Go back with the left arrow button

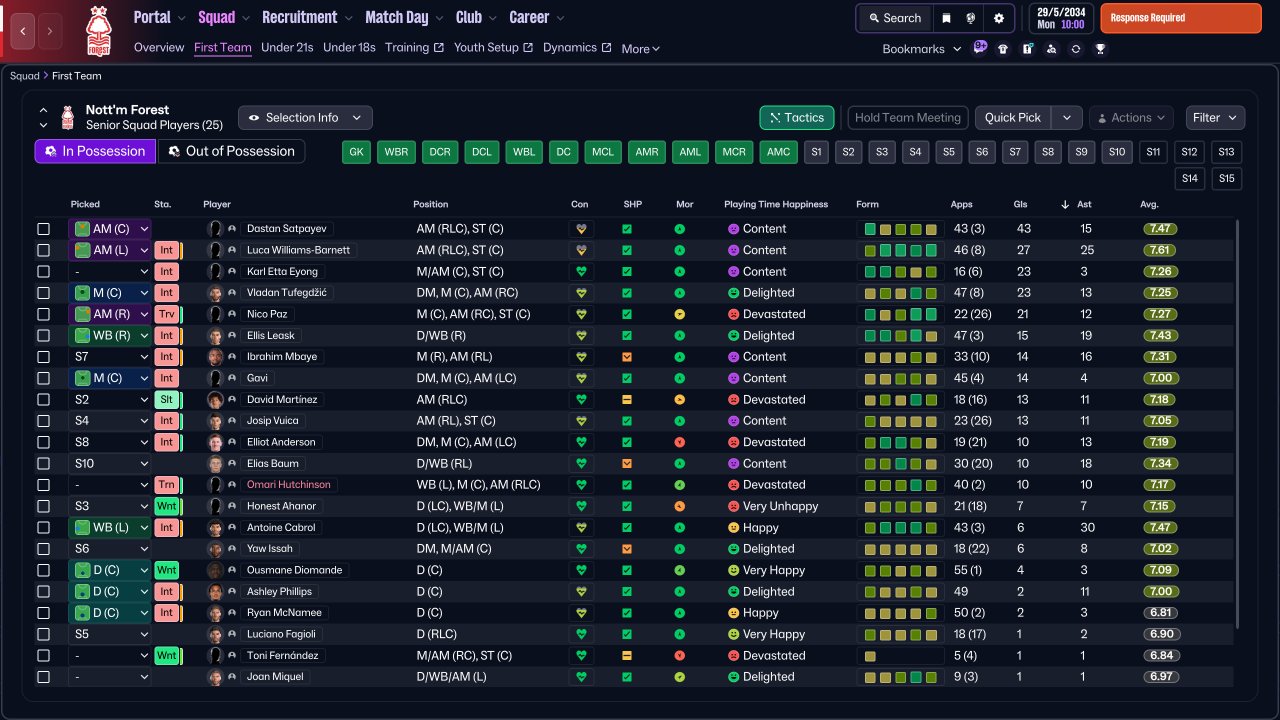[23, 31]
